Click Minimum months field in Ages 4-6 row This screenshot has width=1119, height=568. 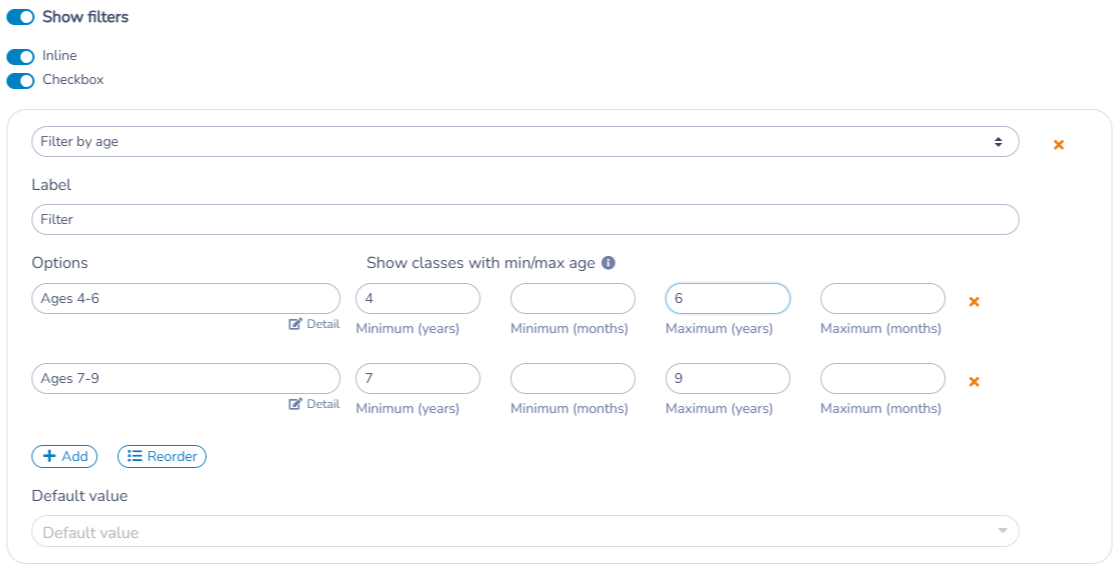[x=572, y=298]
